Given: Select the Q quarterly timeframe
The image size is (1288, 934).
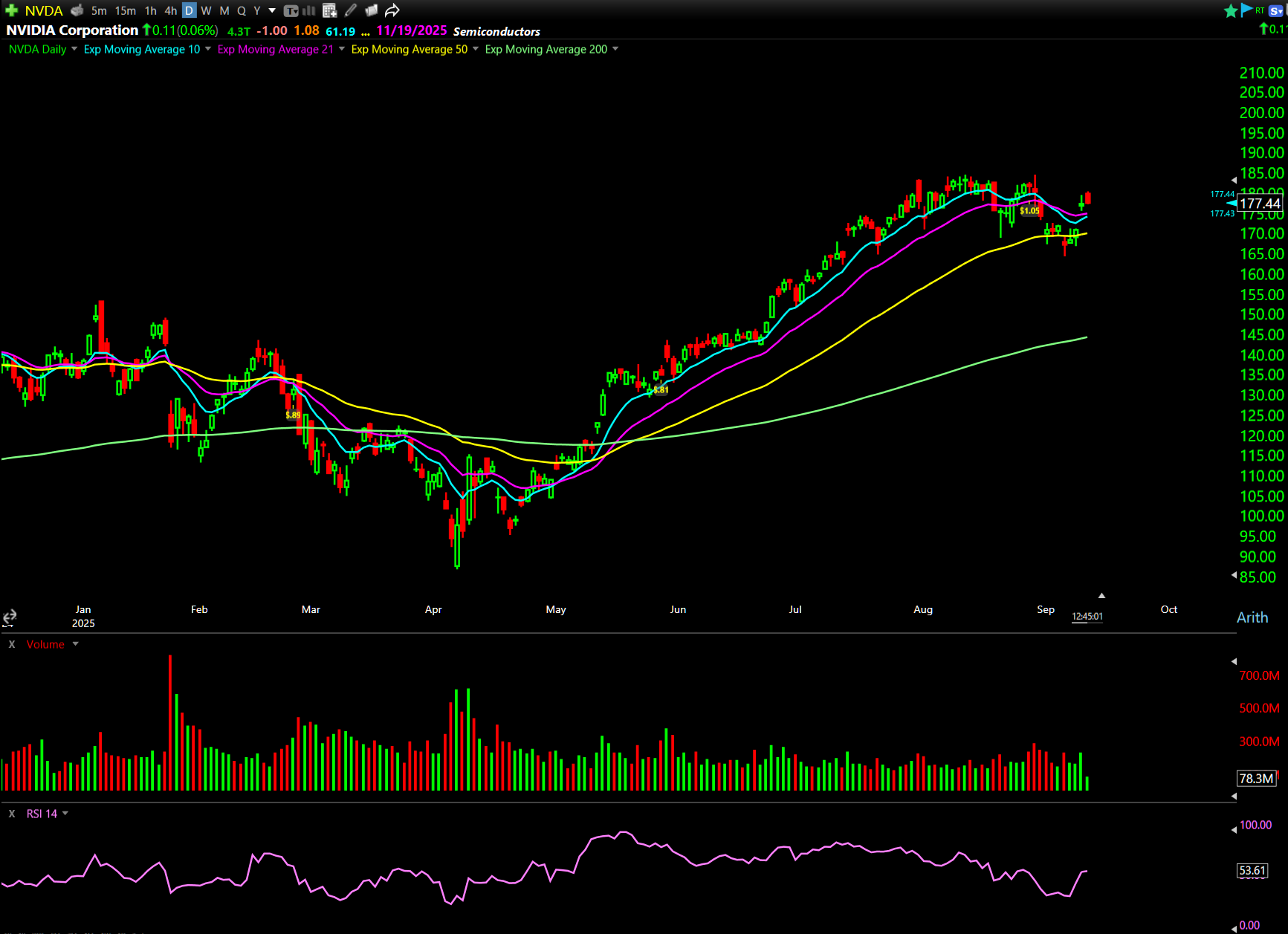Looking at the screenshot, I should [x=242, y=10].
